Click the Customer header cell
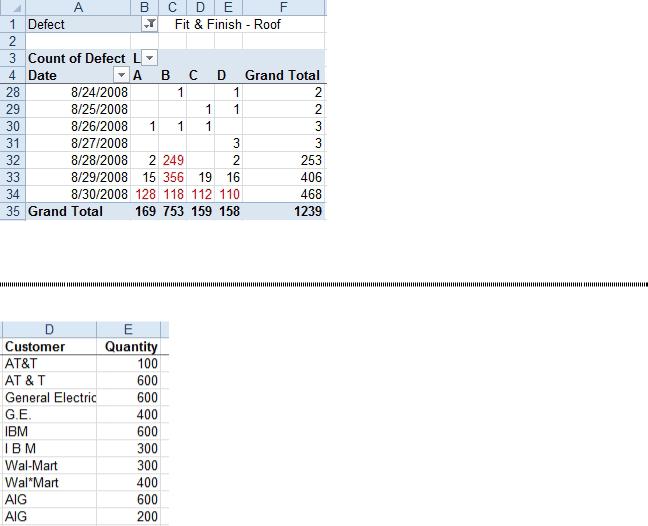 pos(49,346)
